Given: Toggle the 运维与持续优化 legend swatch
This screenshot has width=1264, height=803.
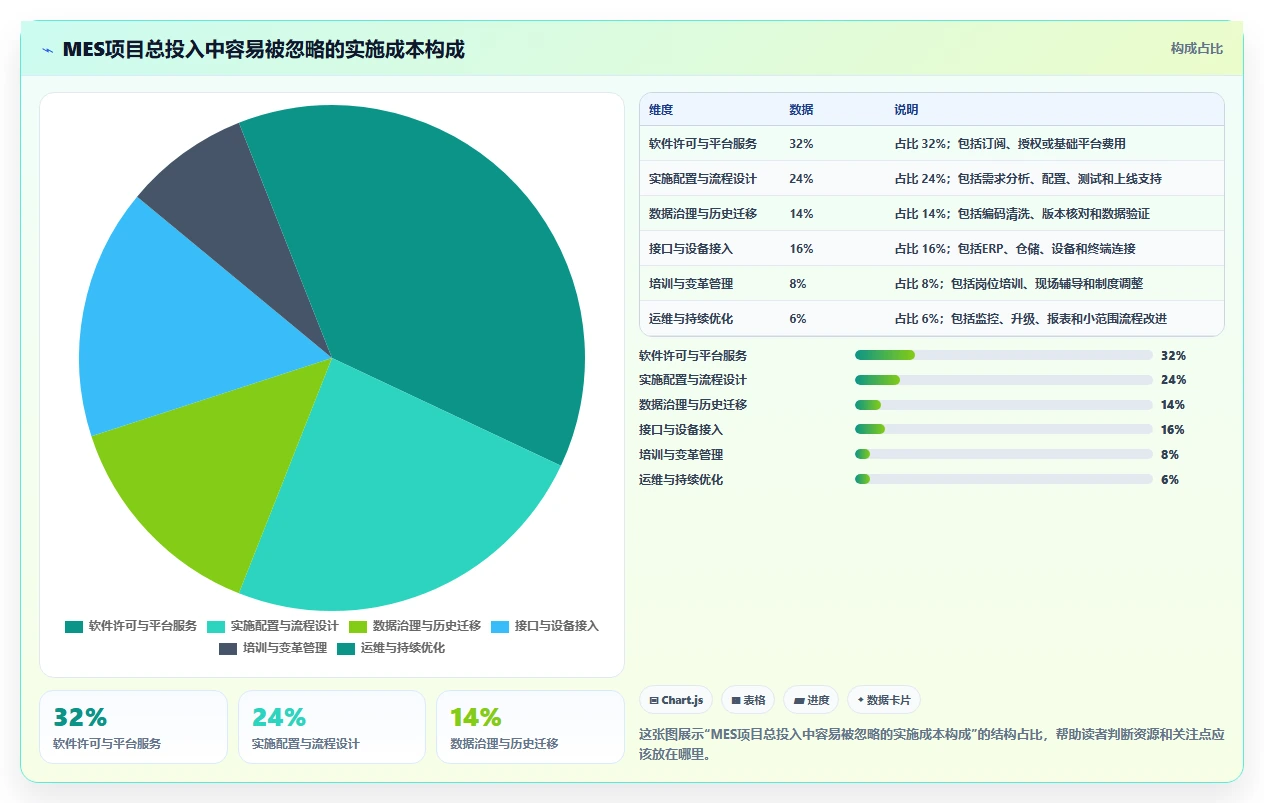Looking at the screenshot, I should pos(346,649).
